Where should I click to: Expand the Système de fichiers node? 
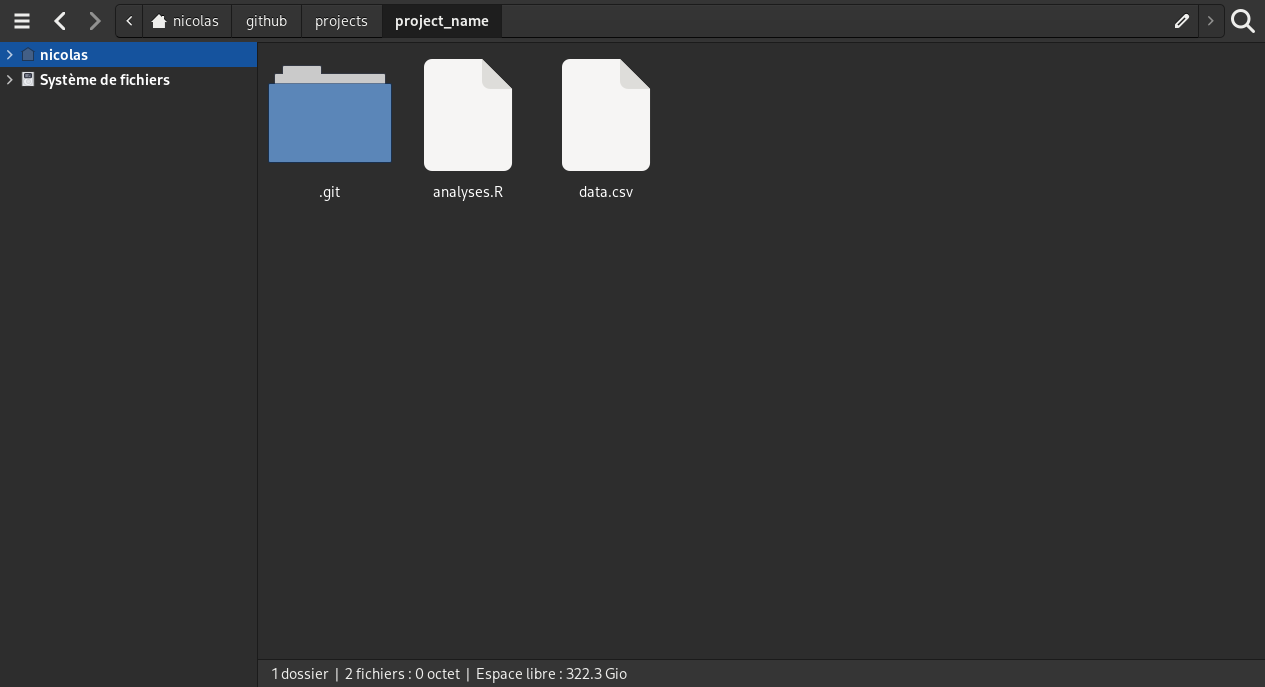(9, 80)
